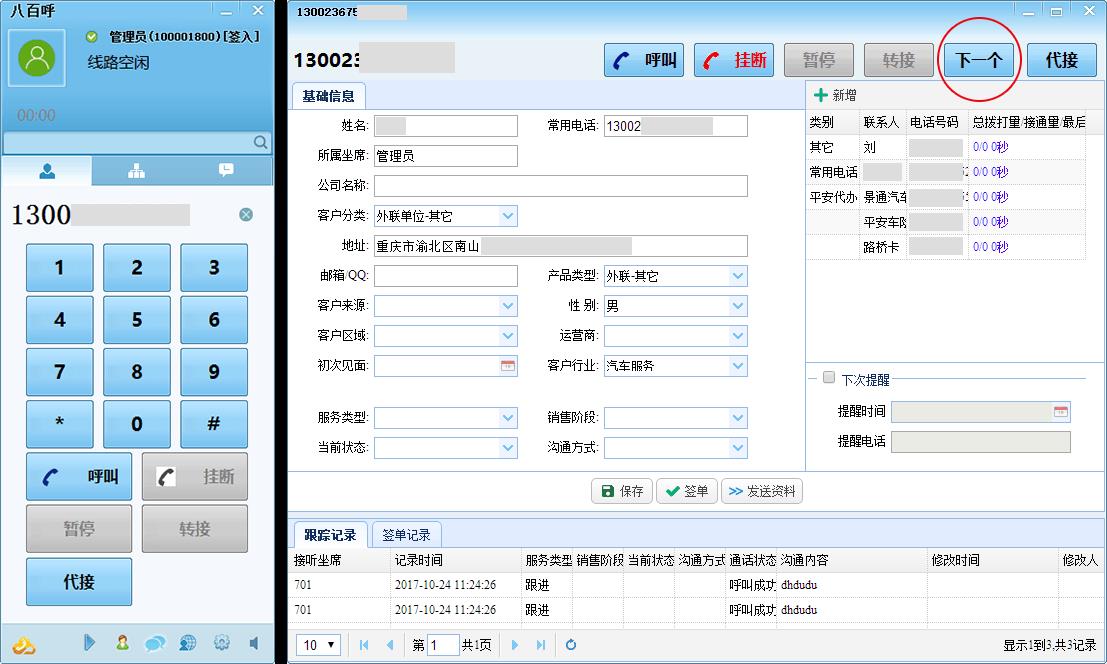The width and height of the screenshot is (1107, 664).
Task: Open the 客户分类 customer category dropdown
Action: tap(508, 216)
